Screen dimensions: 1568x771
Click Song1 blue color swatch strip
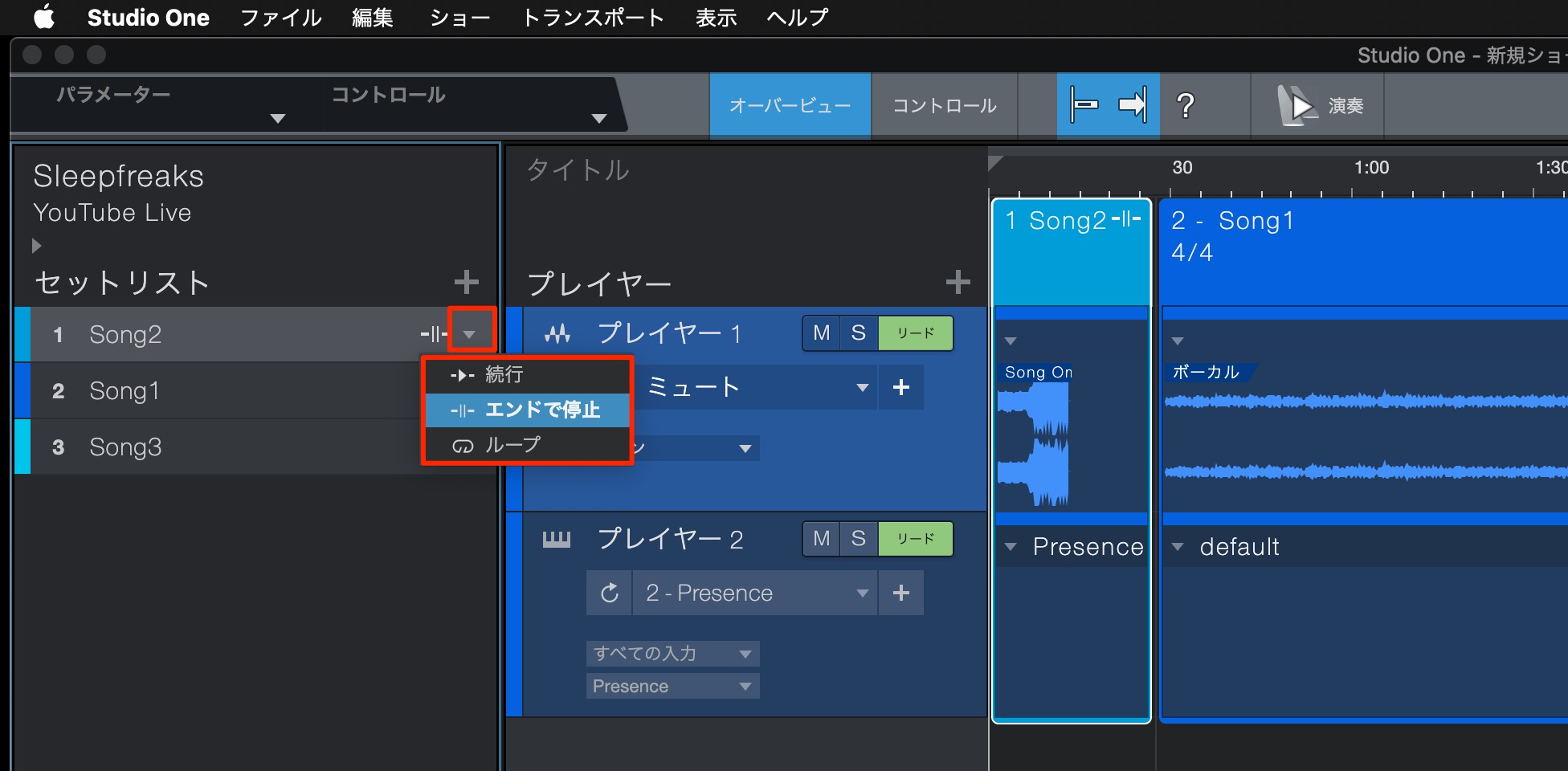click(22, 391)
